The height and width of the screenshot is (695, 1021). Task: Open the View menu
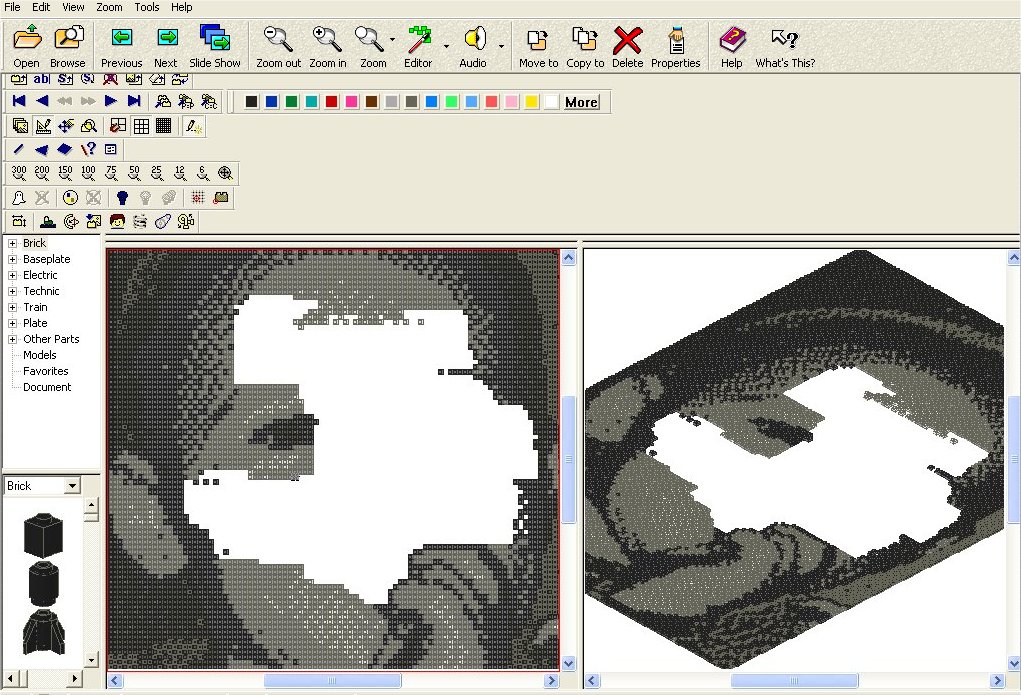coord(73,7)
